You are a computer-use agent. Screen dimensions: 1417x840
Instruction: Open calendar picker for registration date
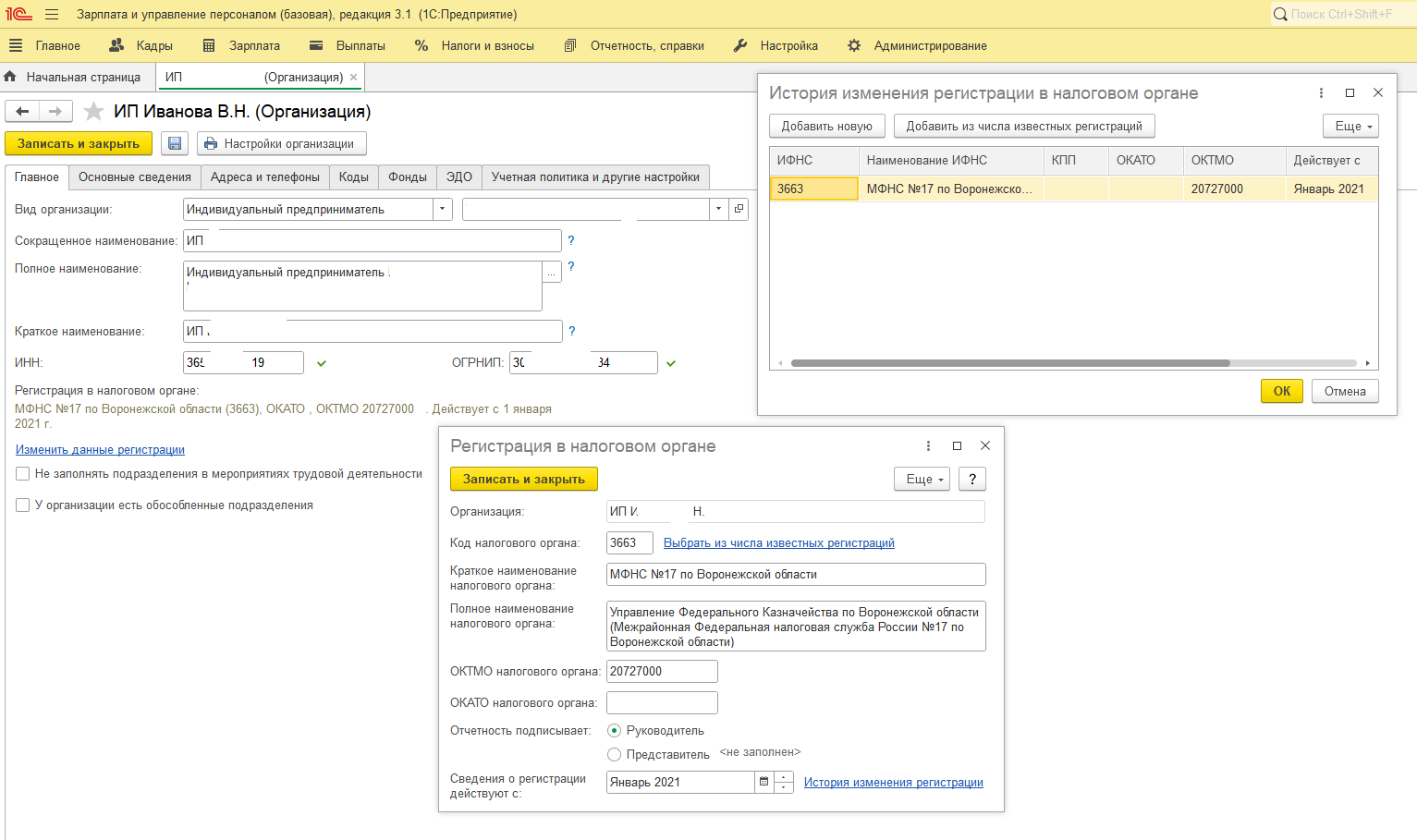point(763,782)
